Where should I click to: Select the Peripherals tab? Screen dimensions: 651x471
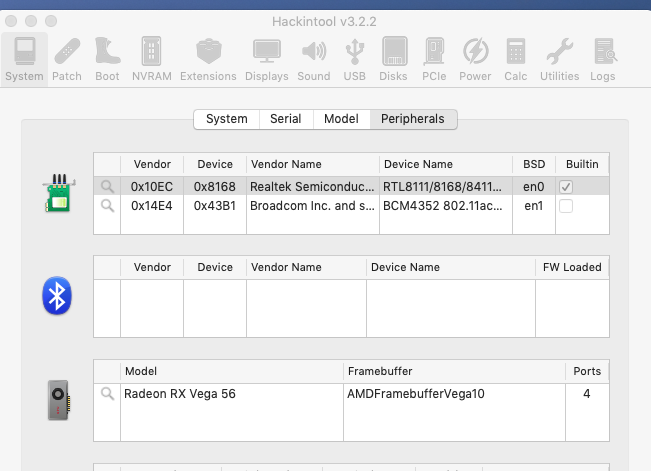[413, 119]
